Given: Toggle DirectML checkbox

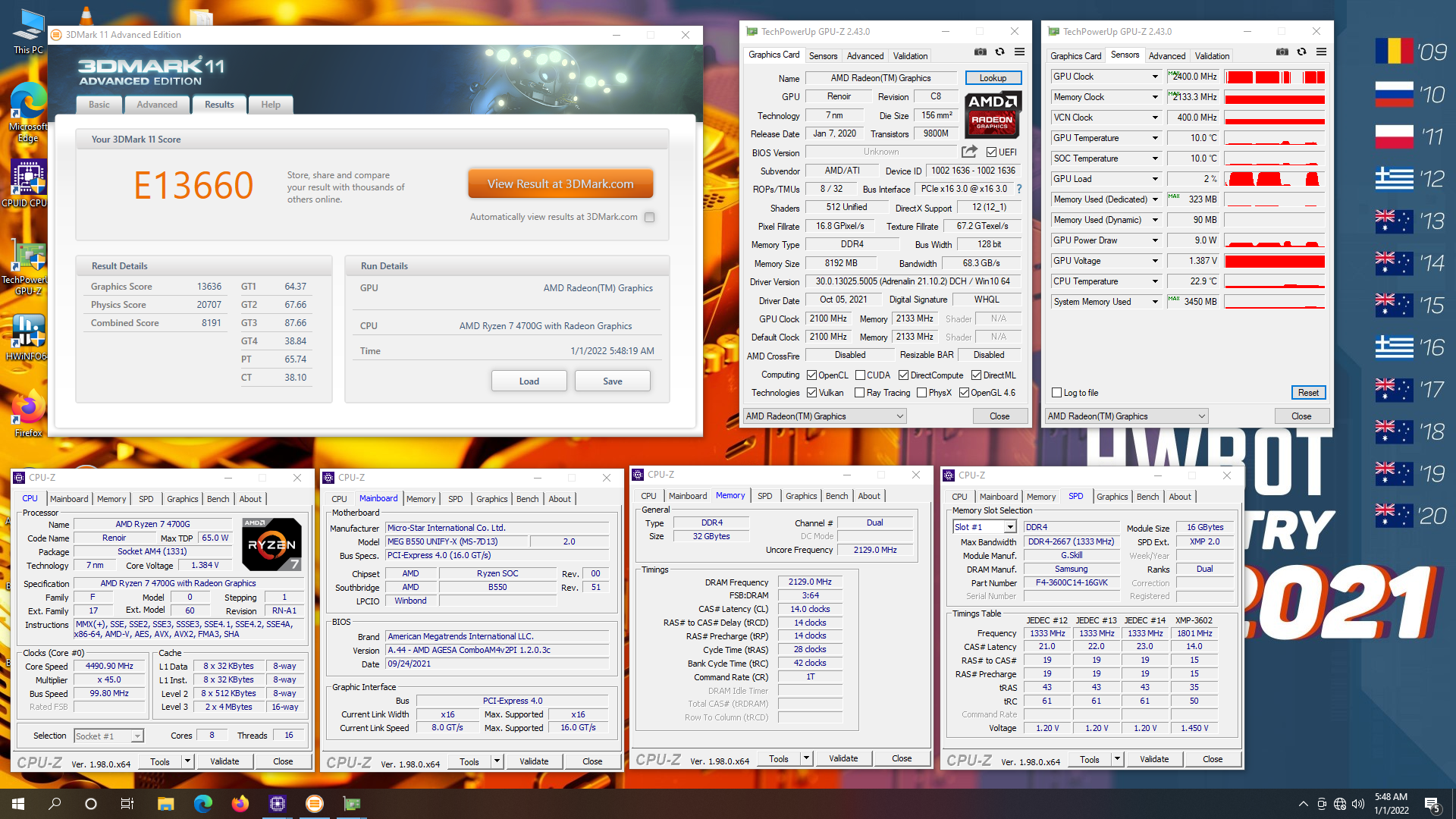Looking at the screenshot, I should click(x=977, y=375).
